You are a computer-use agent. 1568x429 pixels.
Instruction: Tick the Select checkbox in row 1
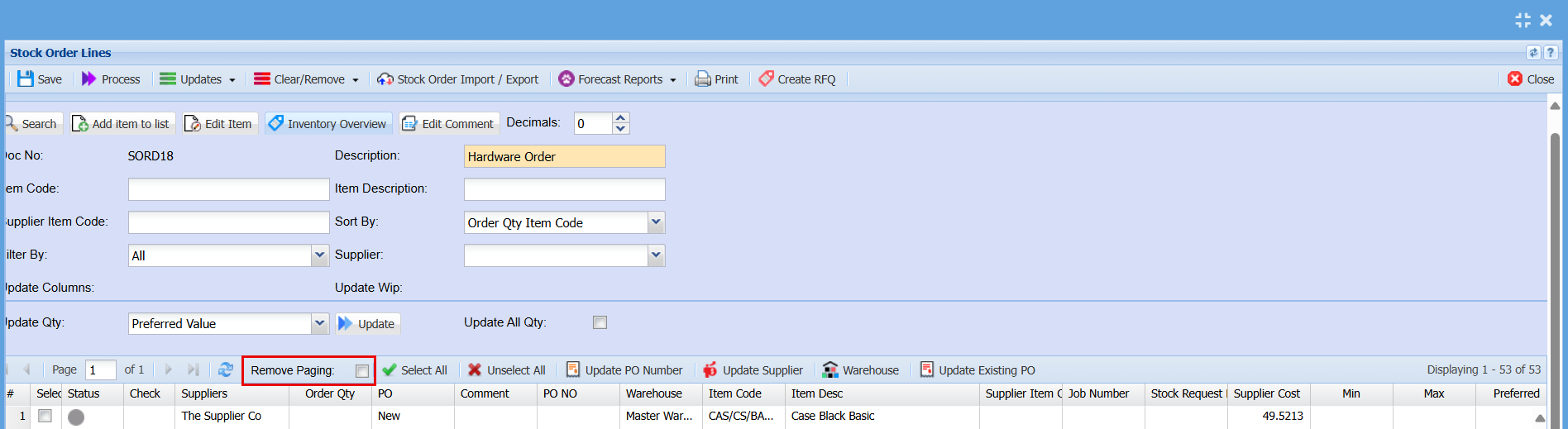(45, 416)
